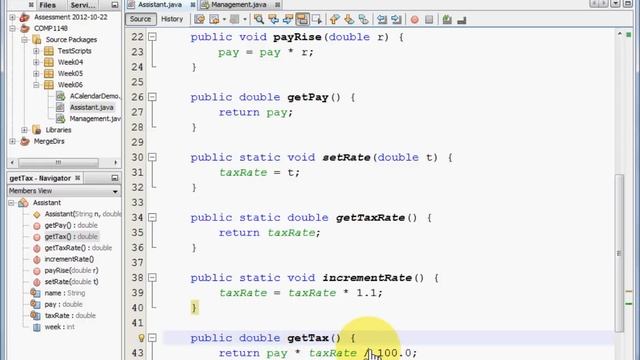The height and width of the screenshot is (360, 640).
Task: Click red Start Macro Recording icon
Action: [x=414, y=19]
